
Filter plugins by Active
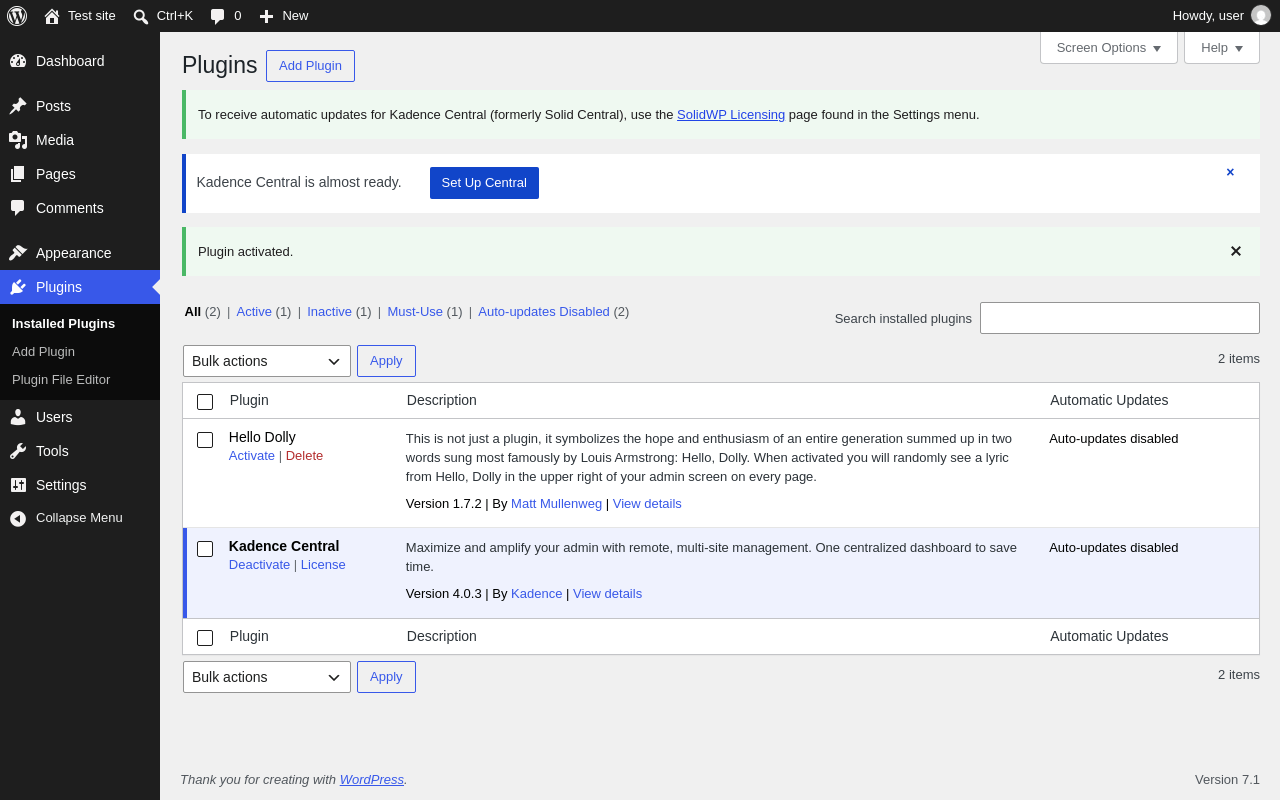[x=254, y=312]
